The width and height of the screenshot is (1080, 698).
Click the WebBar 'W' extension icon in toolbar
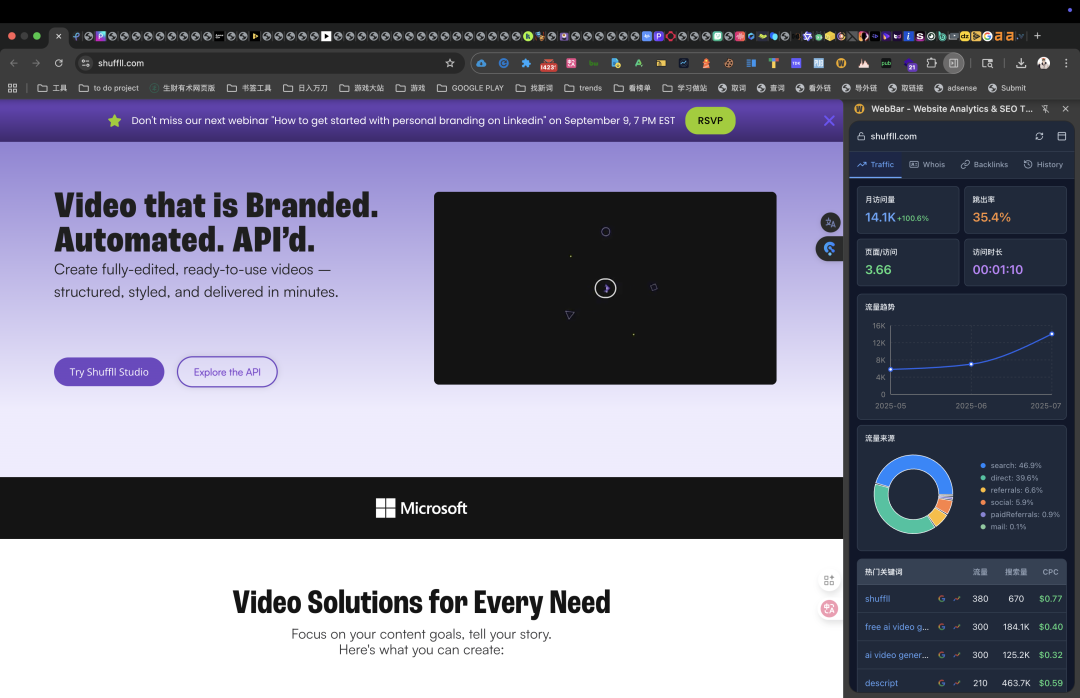click(x=841, y=63)
